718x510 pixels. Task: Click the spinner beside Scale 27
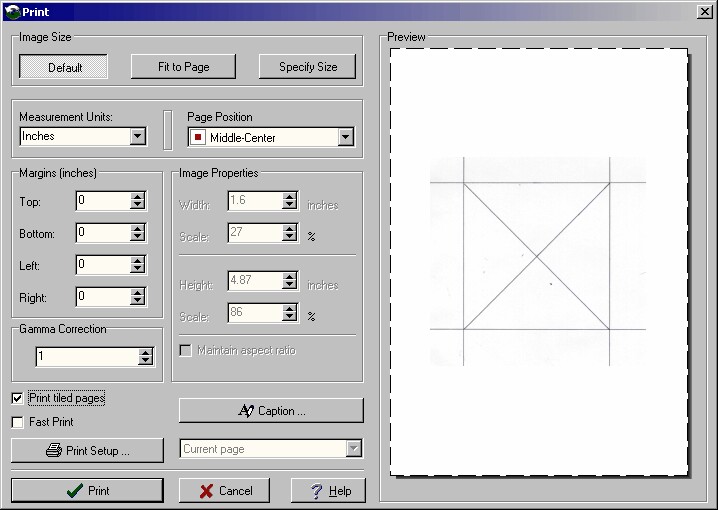point(289,233)
